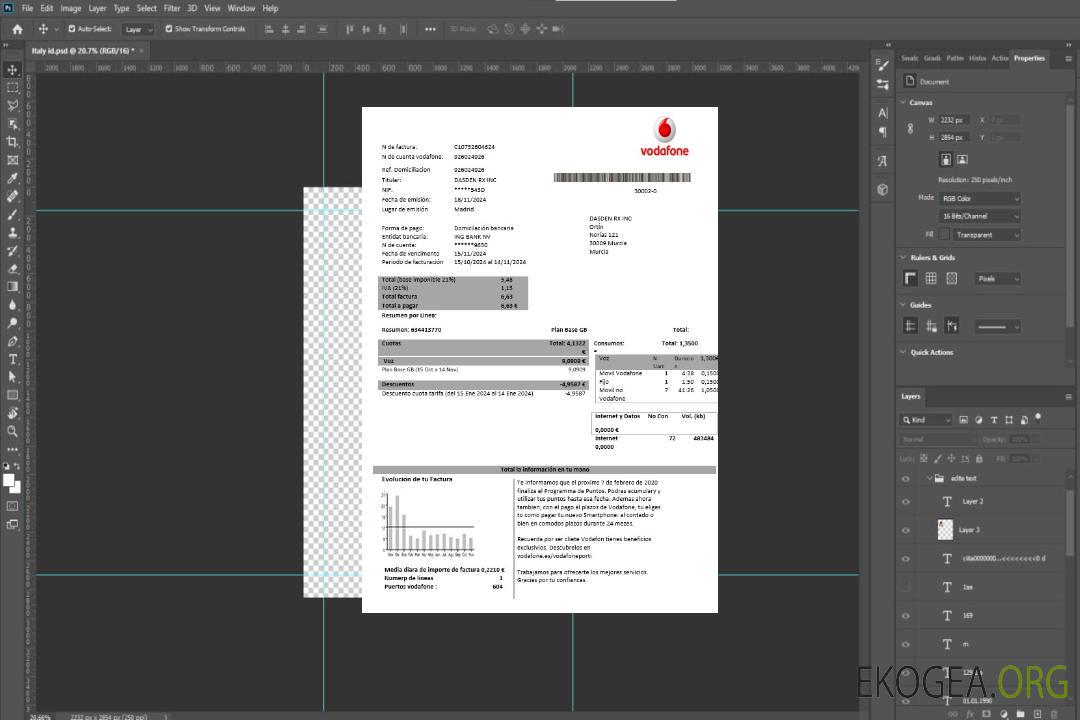
Task: Collapse the Rulers & Grids section
Action: point(903,257)
